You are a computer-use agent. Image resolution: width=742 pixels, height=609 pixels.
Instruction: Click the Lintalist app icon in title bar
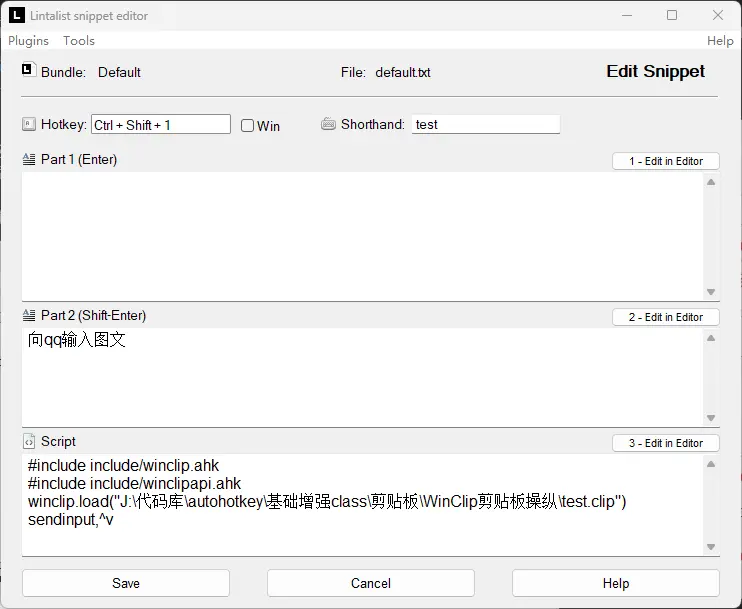point(17,15)
